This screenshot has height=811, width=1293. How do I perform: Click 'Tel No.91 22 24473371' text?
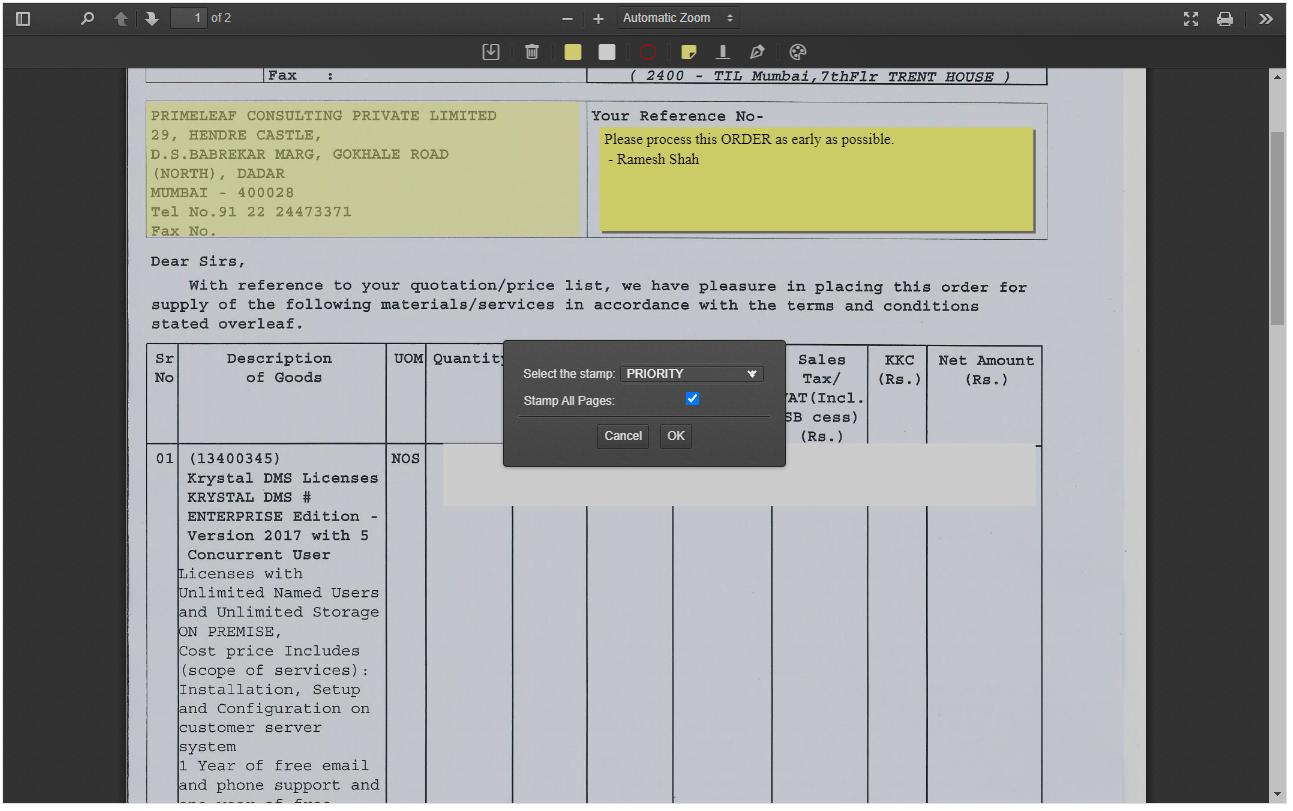(251, 212)
